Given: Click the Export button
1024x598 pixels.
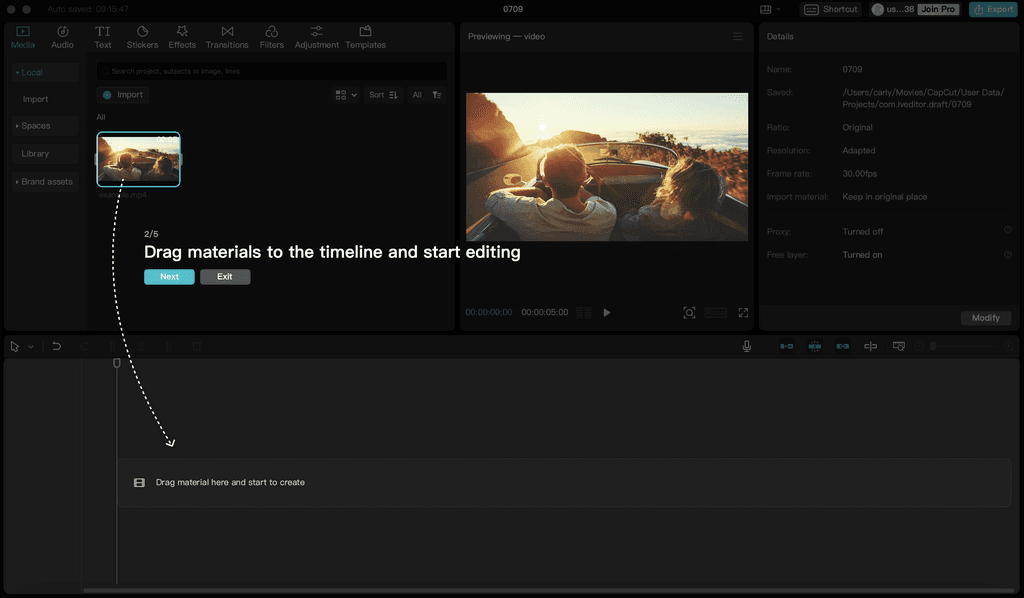Looking at the screenshot, I should coord(993,8).
